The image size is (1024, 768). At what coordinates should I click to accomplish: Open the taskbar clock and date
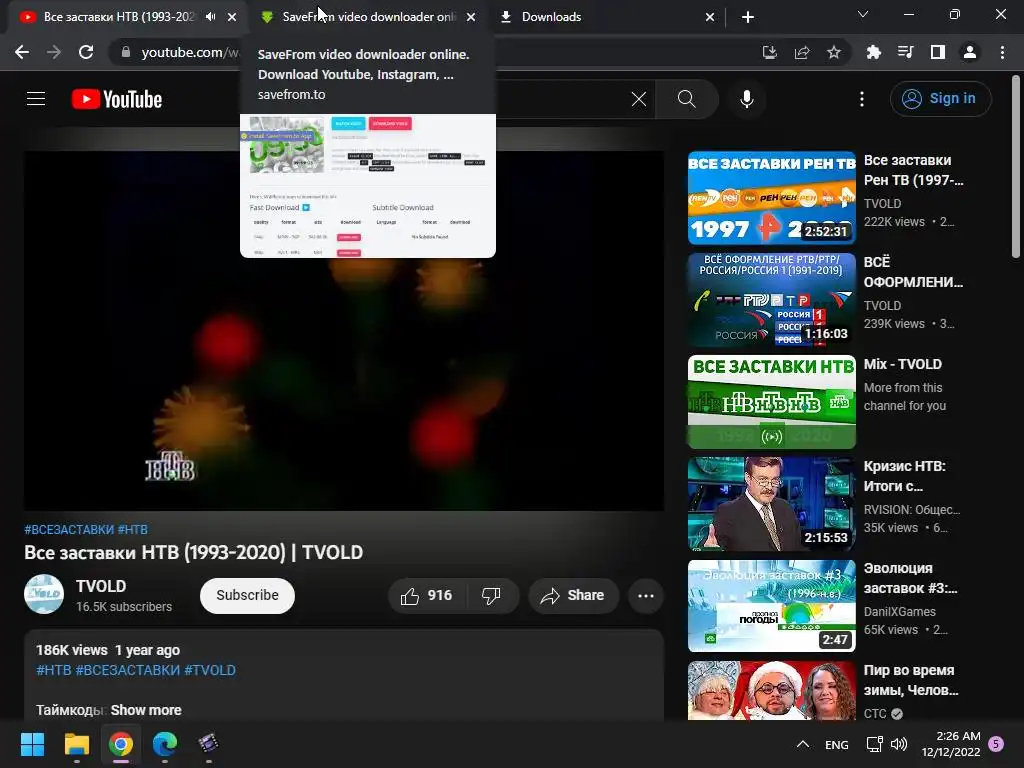951,744
